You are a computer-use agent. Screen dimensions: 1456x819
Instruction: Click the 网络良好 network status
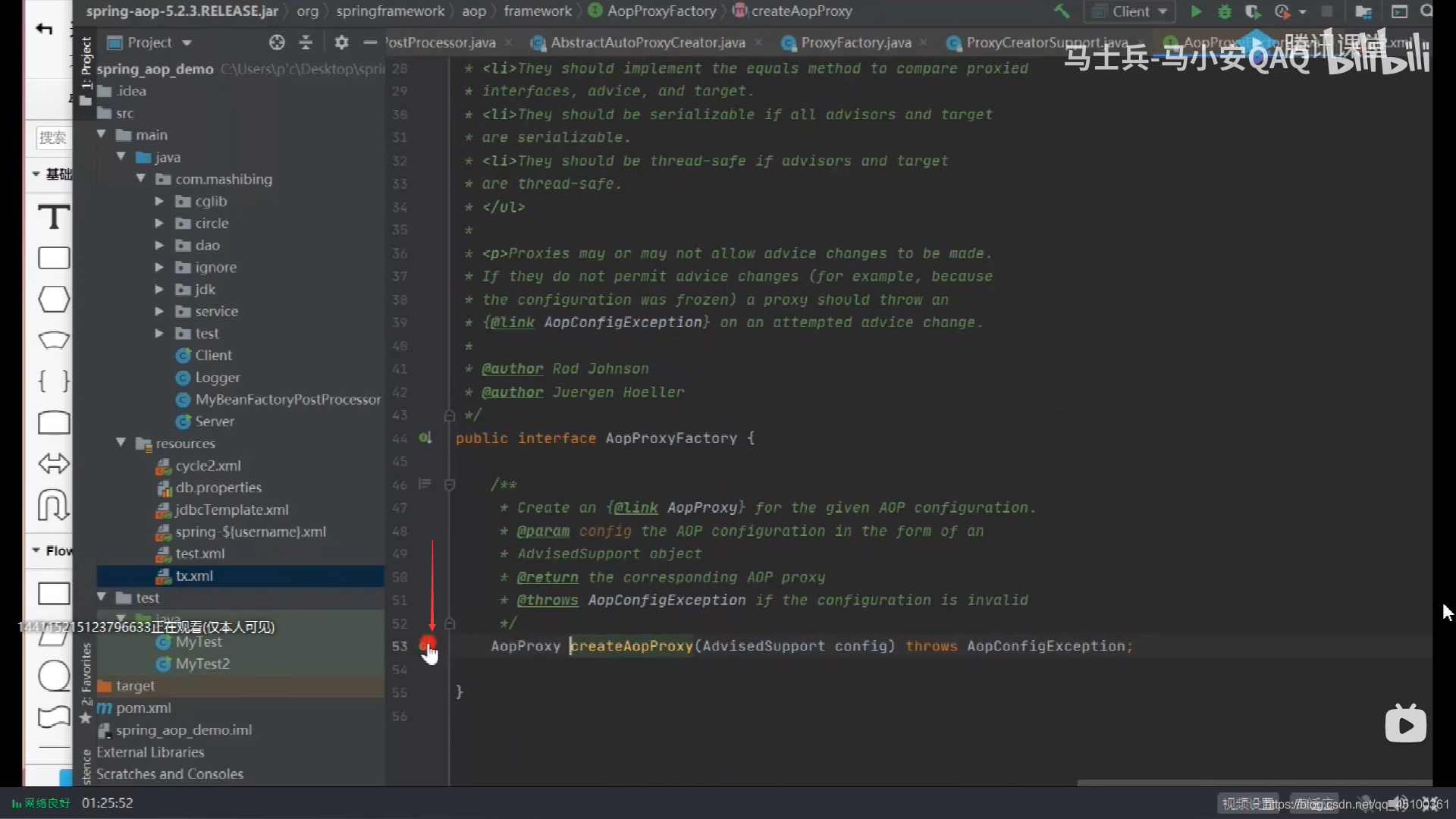(x=42, y=803)
